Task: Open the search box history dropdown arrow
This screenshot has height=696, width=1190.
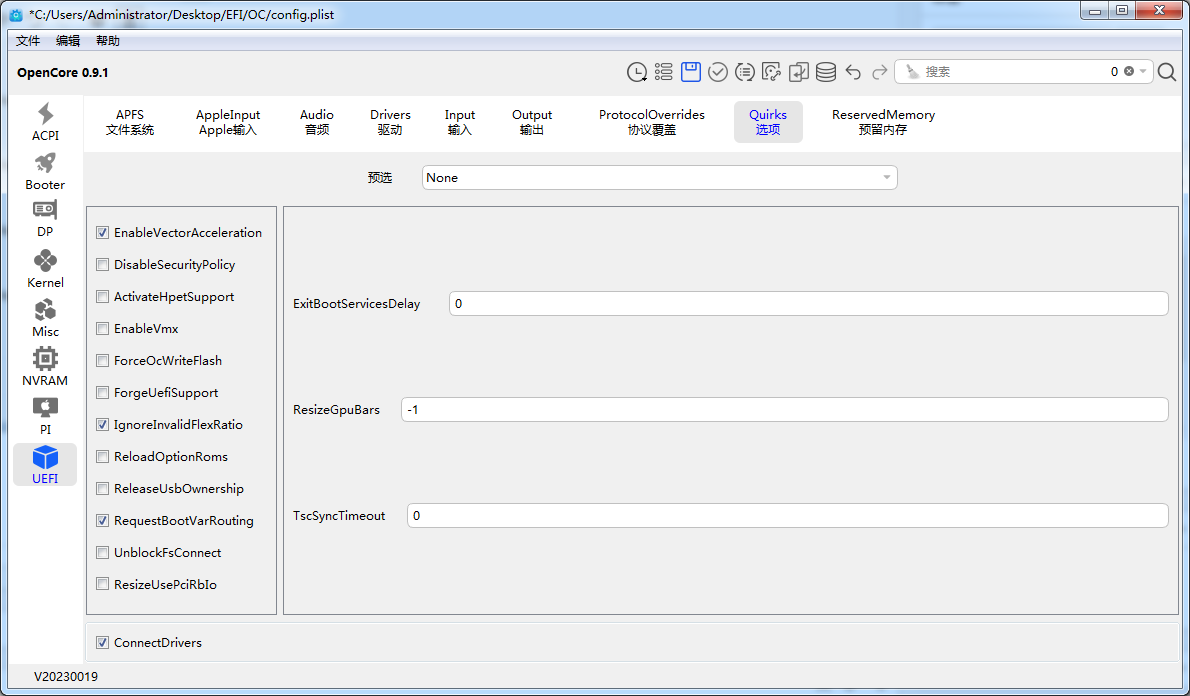Action: [1143, 72]
